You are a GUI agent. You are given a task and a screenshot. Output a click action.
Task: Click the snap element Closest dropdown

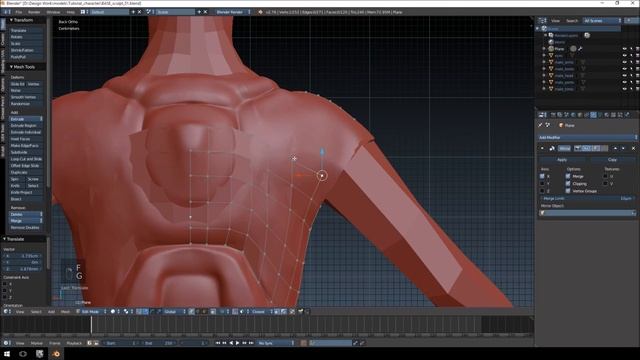[261, 311]
